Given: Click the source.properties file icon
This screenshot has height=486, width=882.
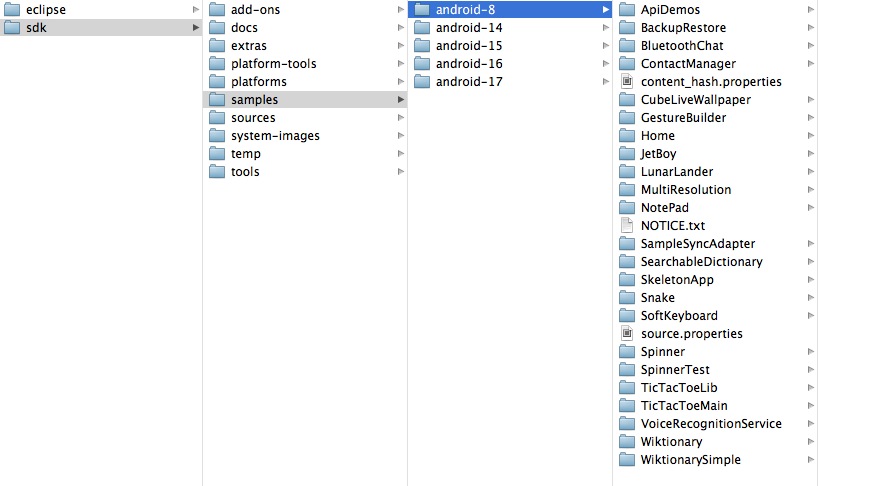Looking at the screenshot, I should click(x=627, y=334).
